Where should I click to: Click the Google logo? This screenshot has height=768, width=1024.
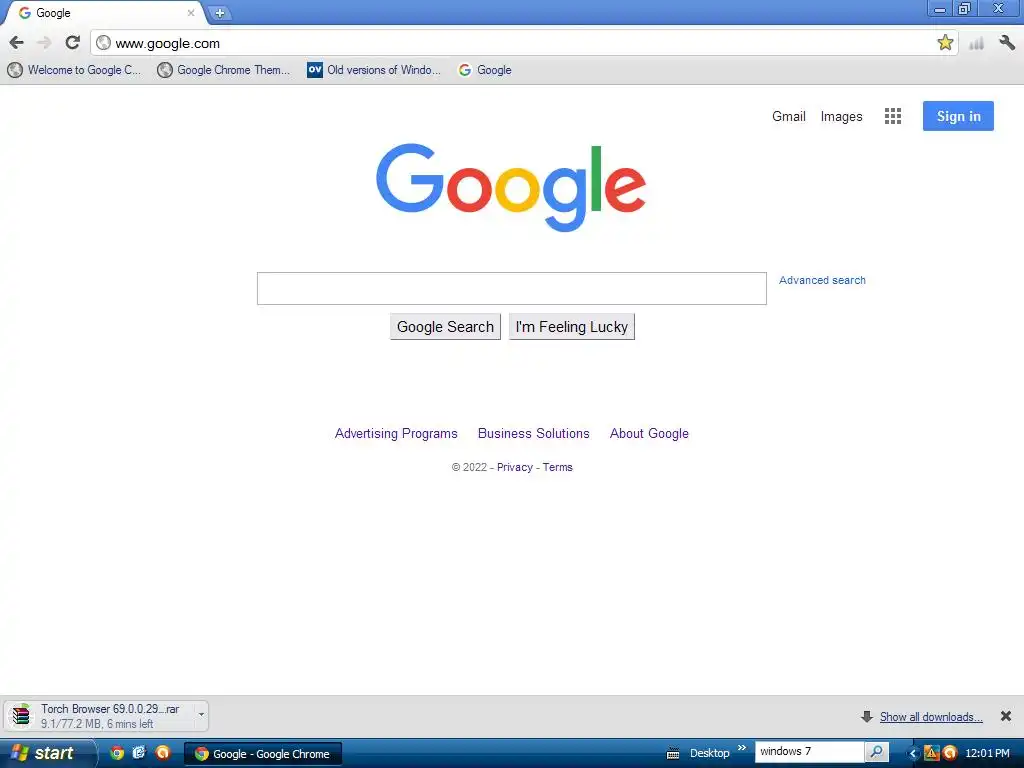511,187
